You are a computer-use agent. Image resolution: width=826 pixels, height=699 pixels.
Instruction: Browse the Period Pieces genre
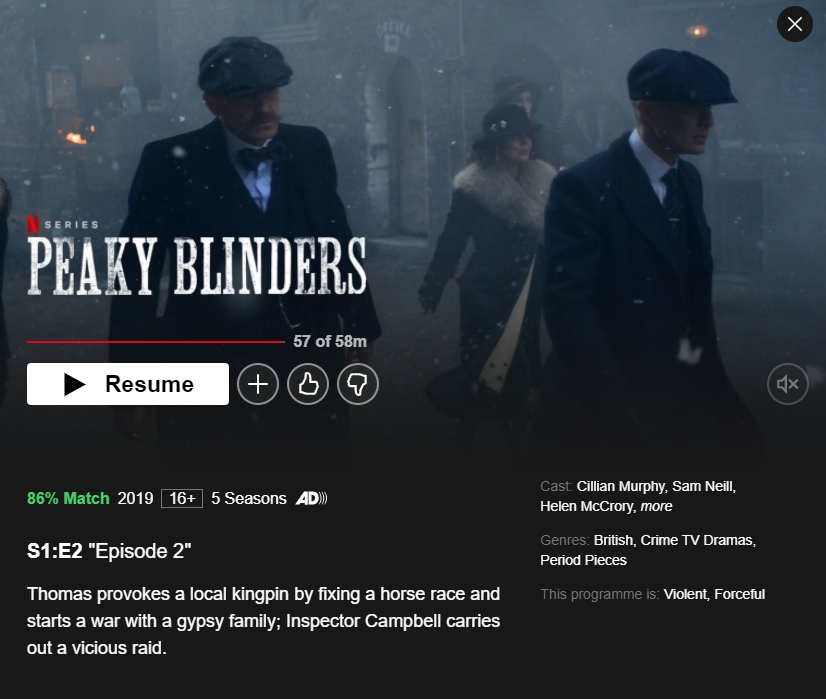[583, 560]
